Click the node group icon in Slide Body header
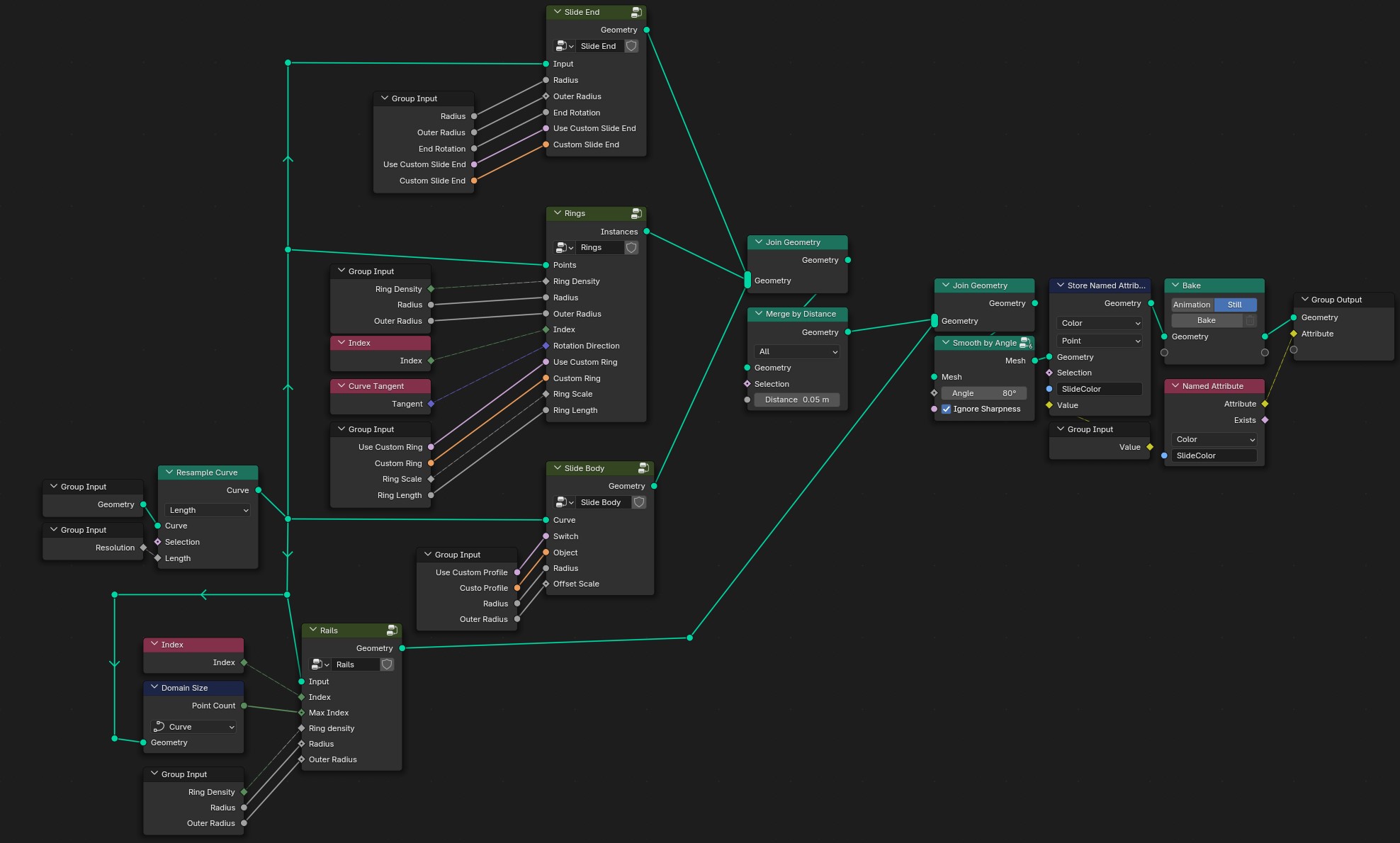Screen dimensions: 1400x843 (643, 468)
